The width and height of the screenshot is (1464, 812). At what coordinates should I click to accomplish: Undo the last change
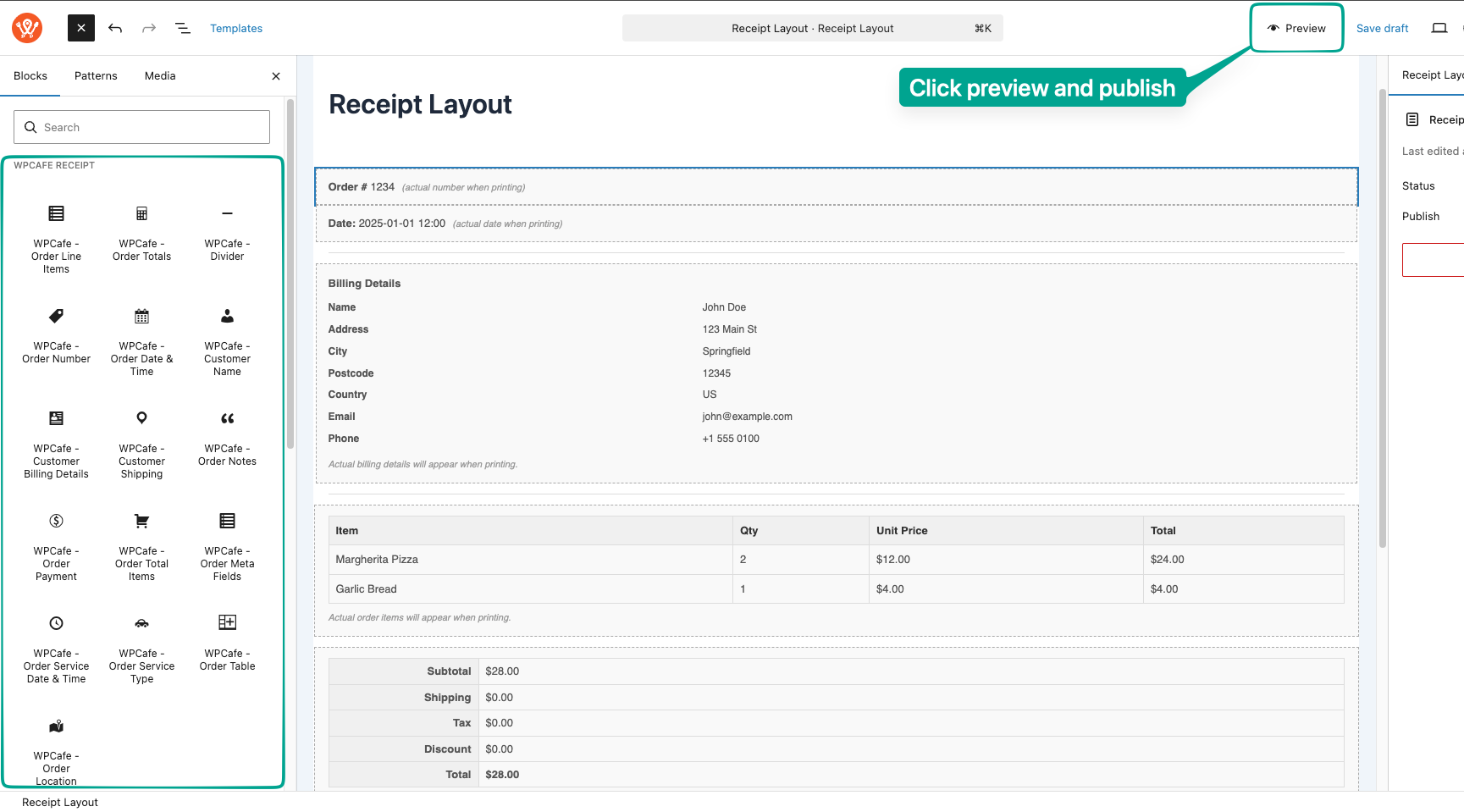115,28
